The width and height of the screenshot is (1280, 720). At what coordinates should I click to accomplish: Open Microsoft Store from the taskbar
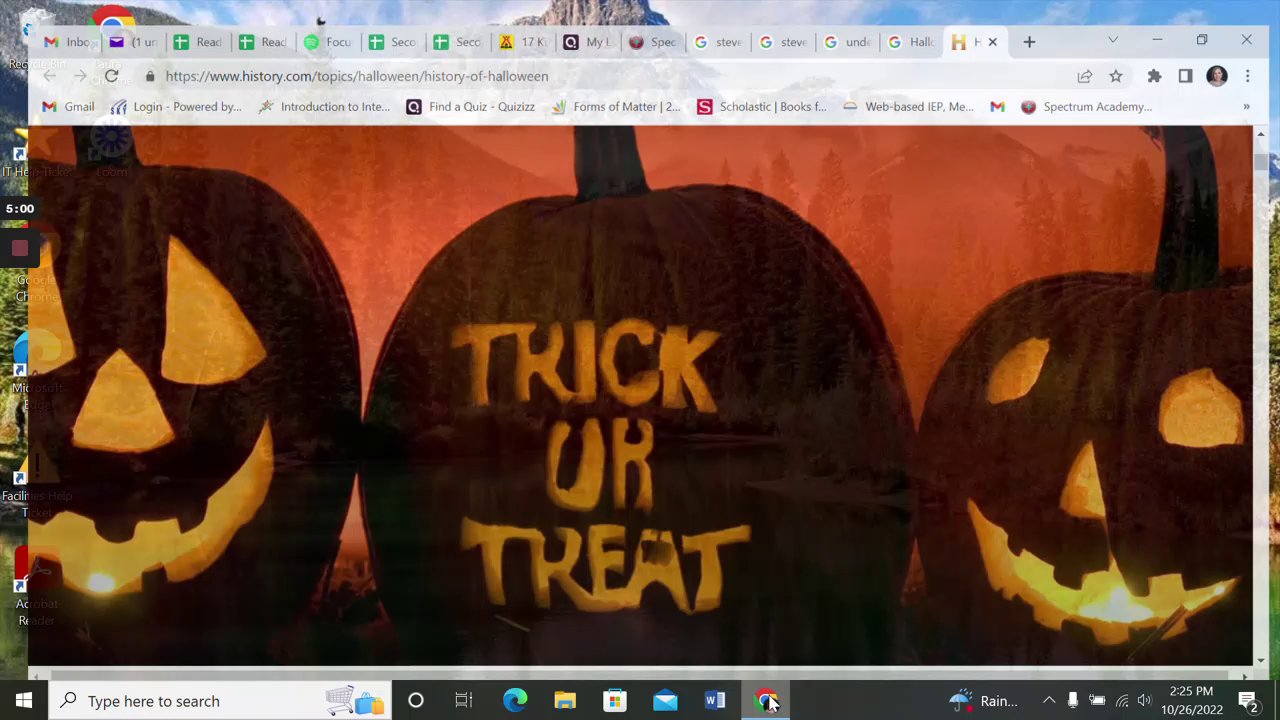coord(615,701)
